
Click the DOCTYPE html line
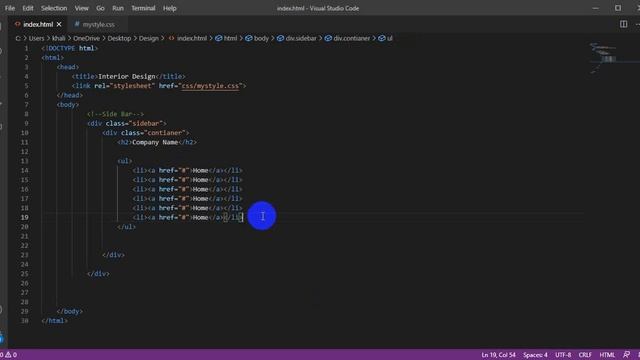pos(70,48)
